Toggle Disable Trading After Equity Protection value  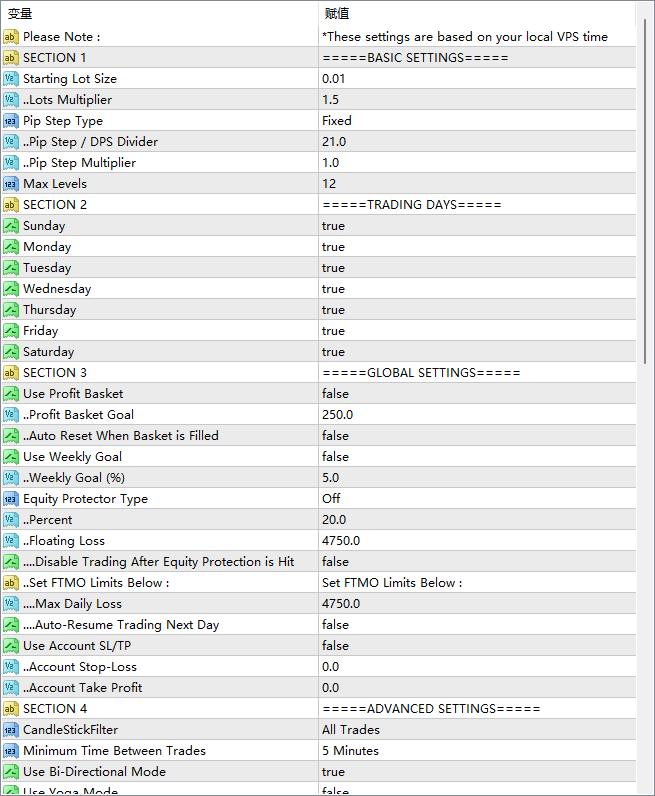point(477,561)
